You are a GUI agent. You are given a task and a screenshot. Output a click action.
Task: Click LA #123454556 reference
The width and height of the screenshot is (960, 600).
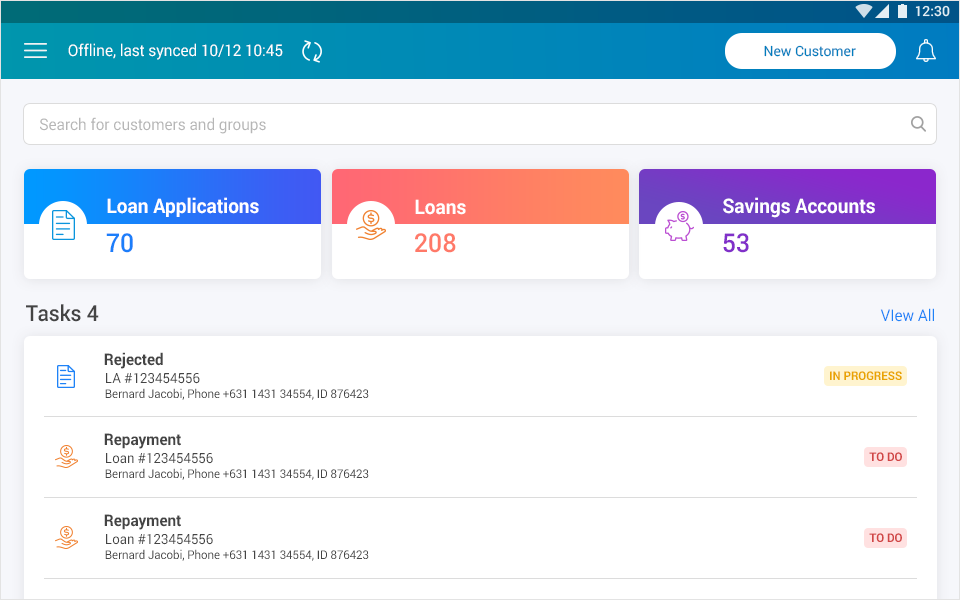click(x=152, y=378)
